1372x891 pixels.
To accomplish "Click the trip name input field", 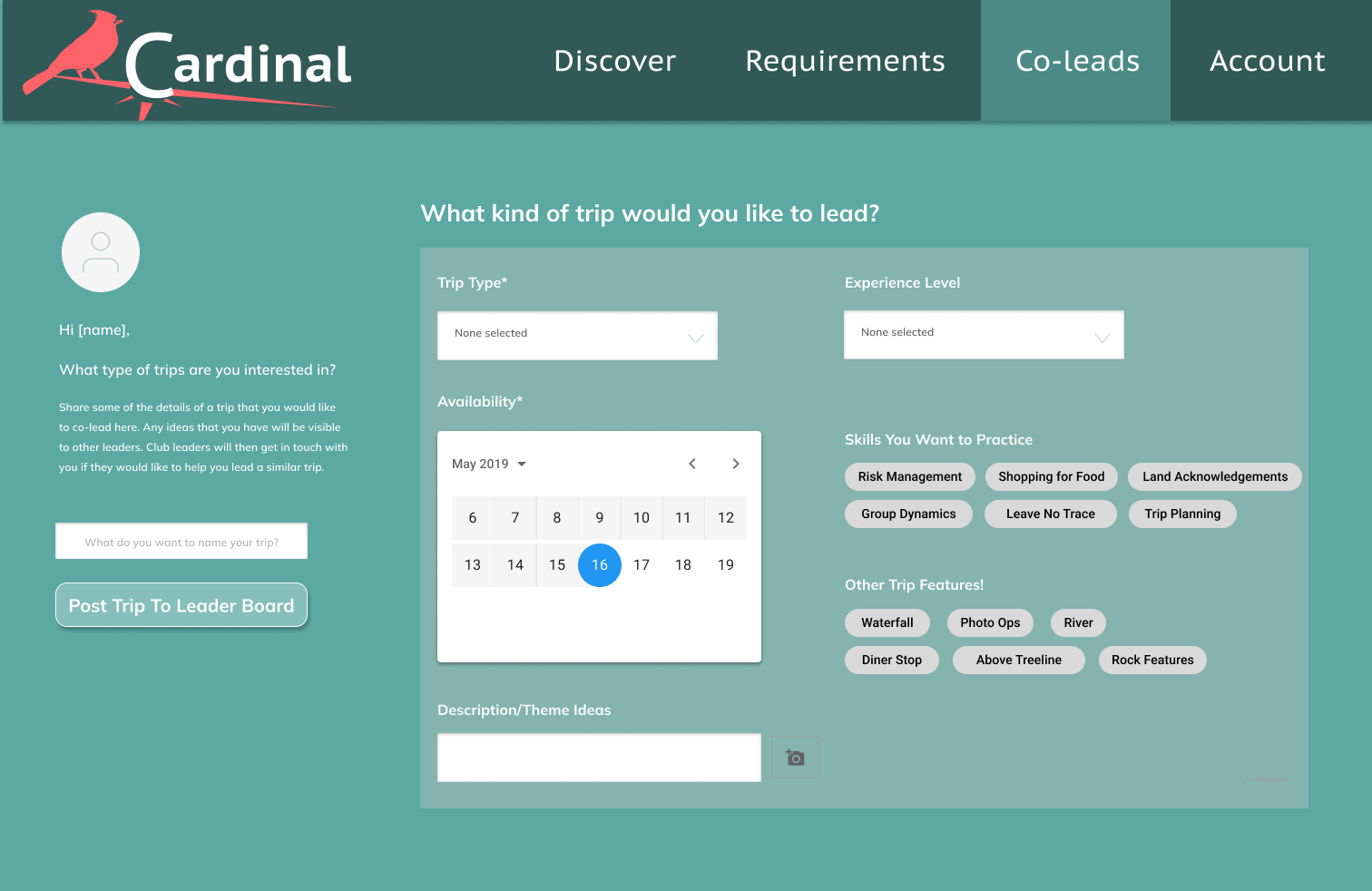I will click(x=181, y=542).
